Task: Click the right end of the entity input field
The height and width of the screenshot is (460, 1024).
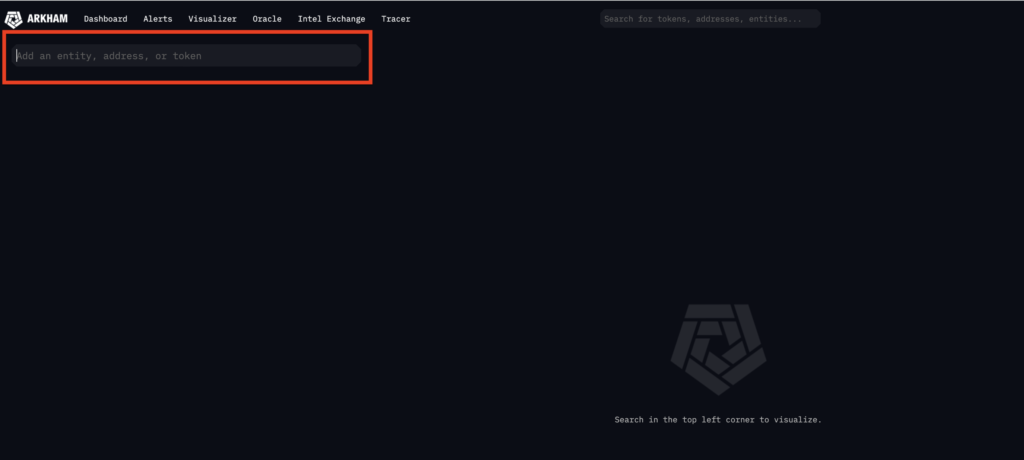Action: click(x=352, y=56)
